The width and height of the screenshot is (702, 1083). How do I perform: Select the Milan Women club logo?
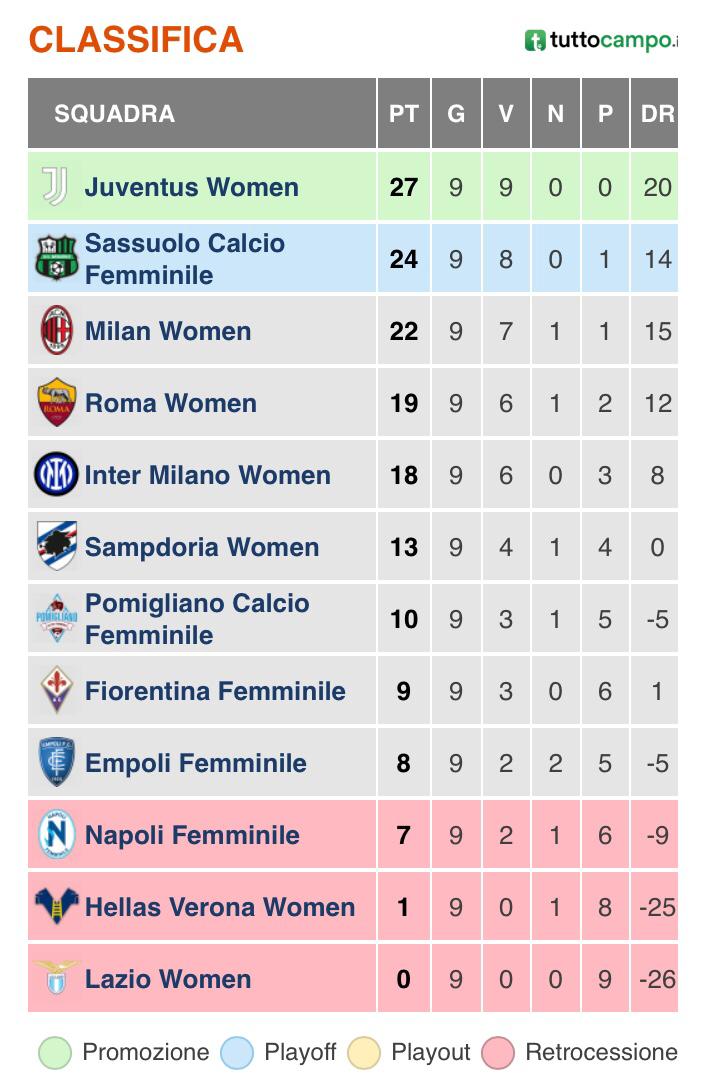pyautogui.click(x=57, y=330)
